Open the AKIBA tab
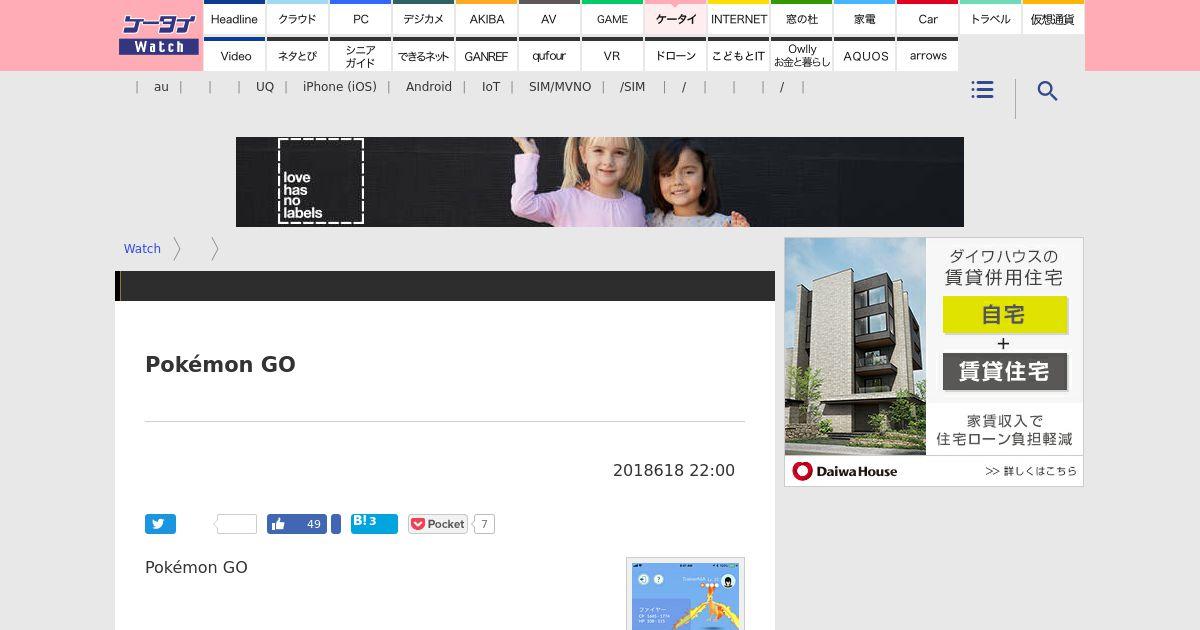The width and height of the screenshot is (1200, 630). pos(486,18)
